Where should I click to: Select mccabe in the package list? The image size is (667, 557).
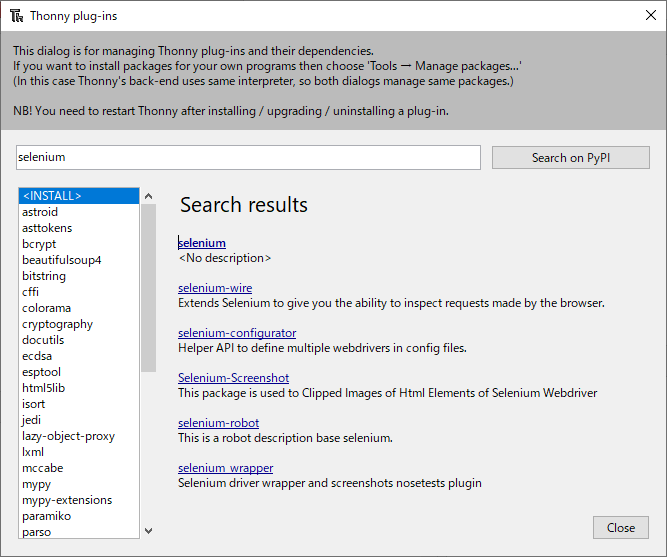[79, 468]
